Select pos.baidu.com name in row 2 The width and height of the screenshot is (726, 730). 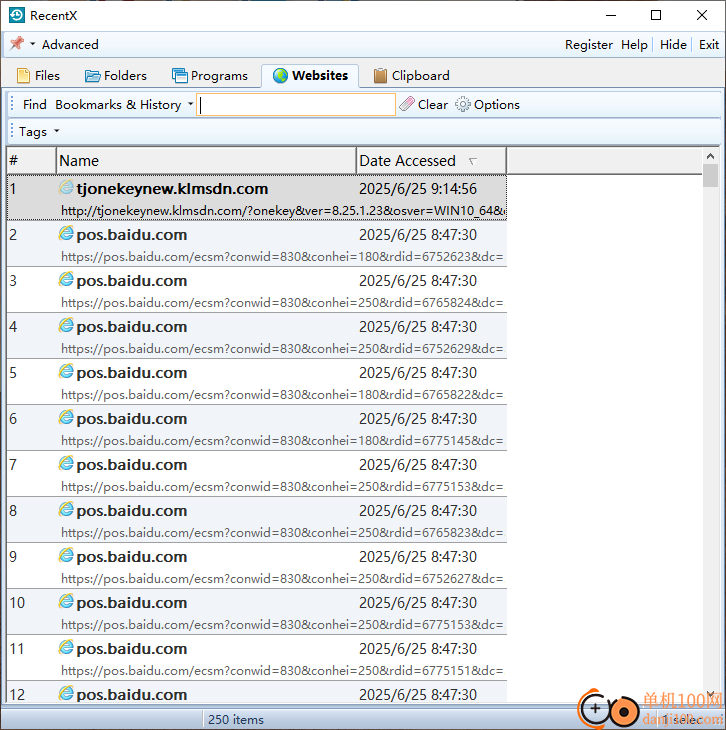[132, 235]
